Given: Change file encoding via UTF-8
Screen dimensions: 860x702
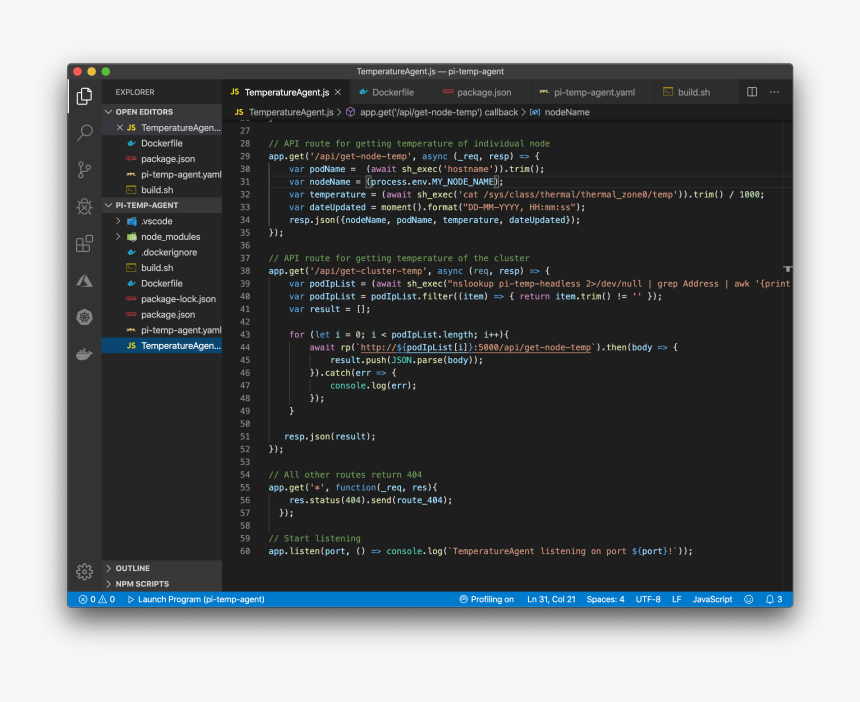Looking at the screenshot, I should click(x=648, y=599).
